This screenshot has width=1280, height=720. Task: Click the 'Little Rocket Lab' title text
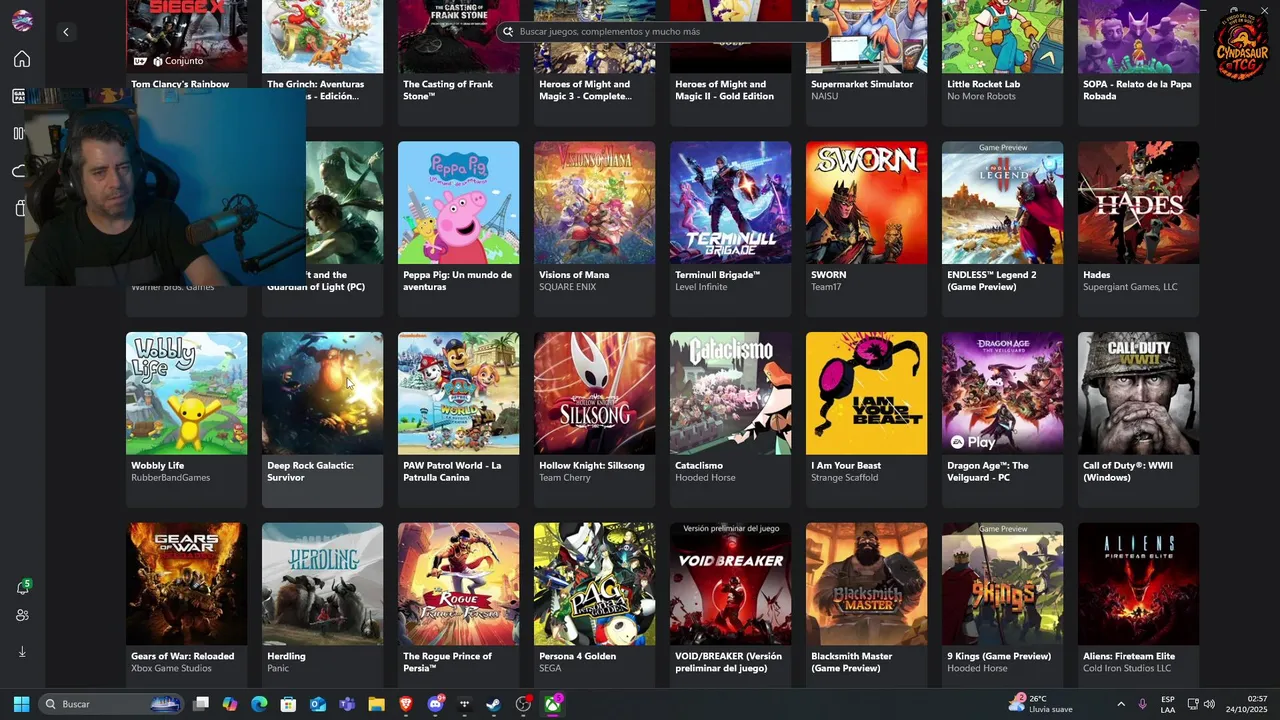click(x=983, y=84)
